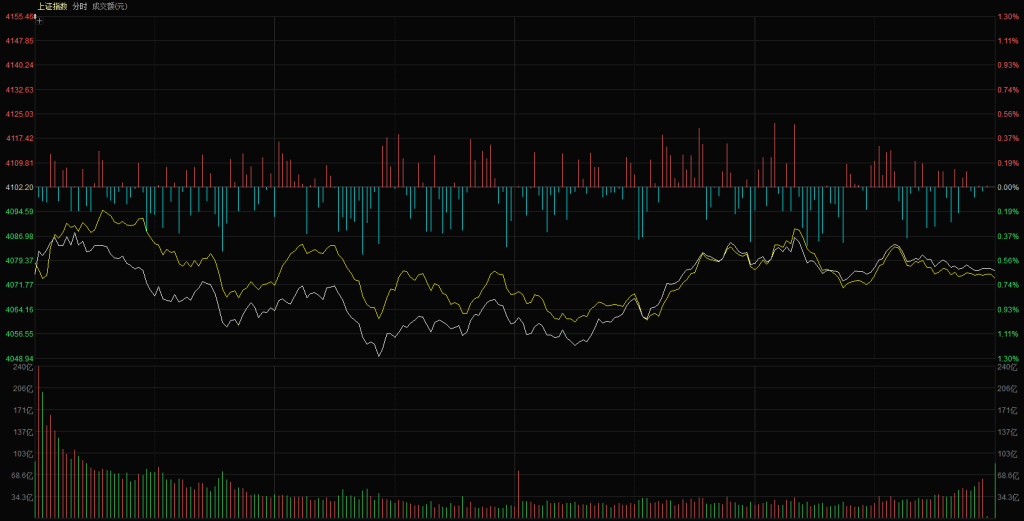The image size is (1024, 521).
Task: Select the 上证指数 index title
Action: point(52,6)
